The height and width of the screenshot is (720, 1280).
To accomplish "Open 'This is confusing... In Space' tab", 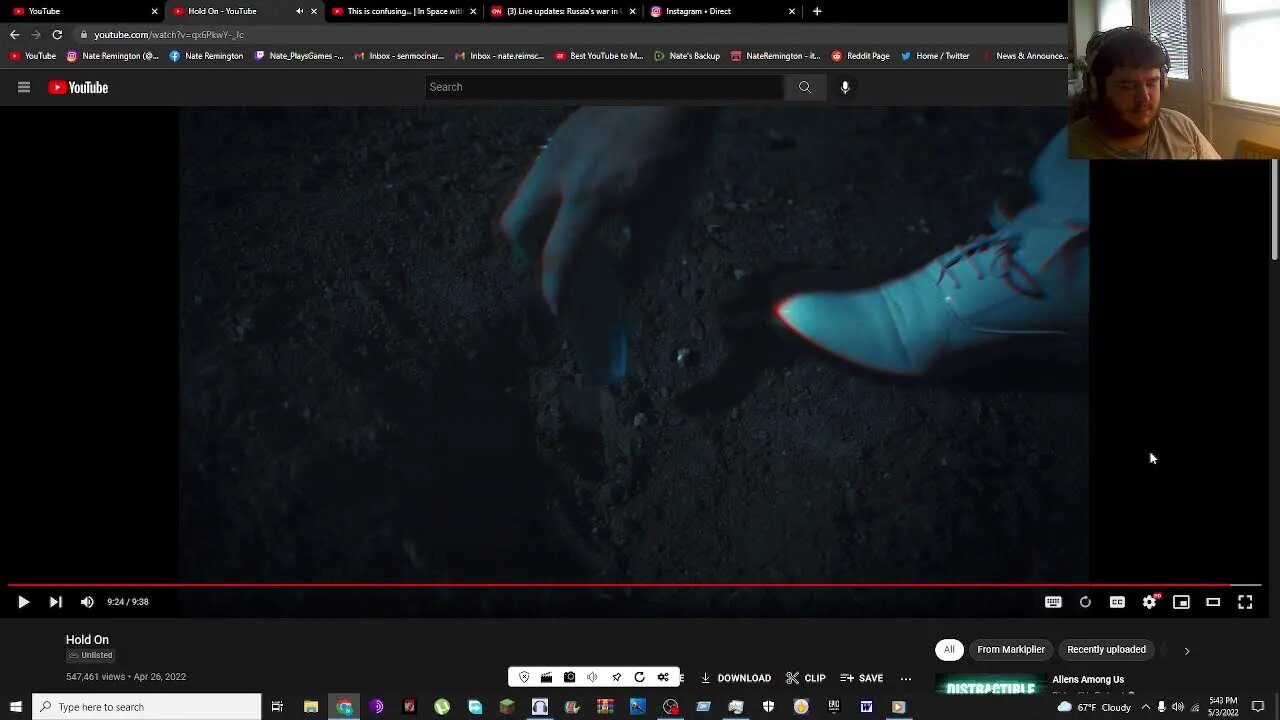I will tap(404, 11).
